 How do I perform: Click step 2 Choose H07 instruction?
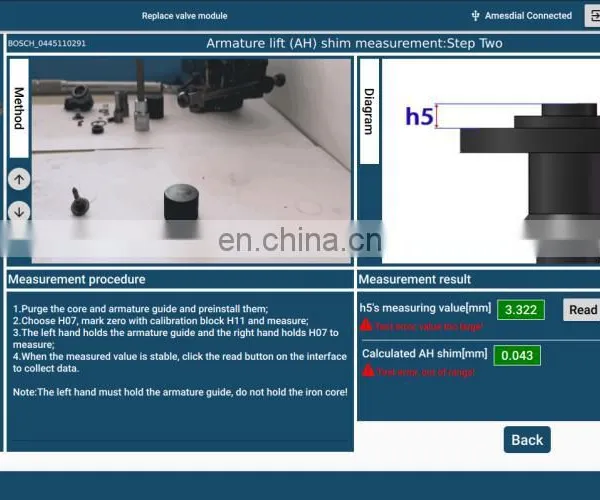pyautogui.click(x=160, y=321)
